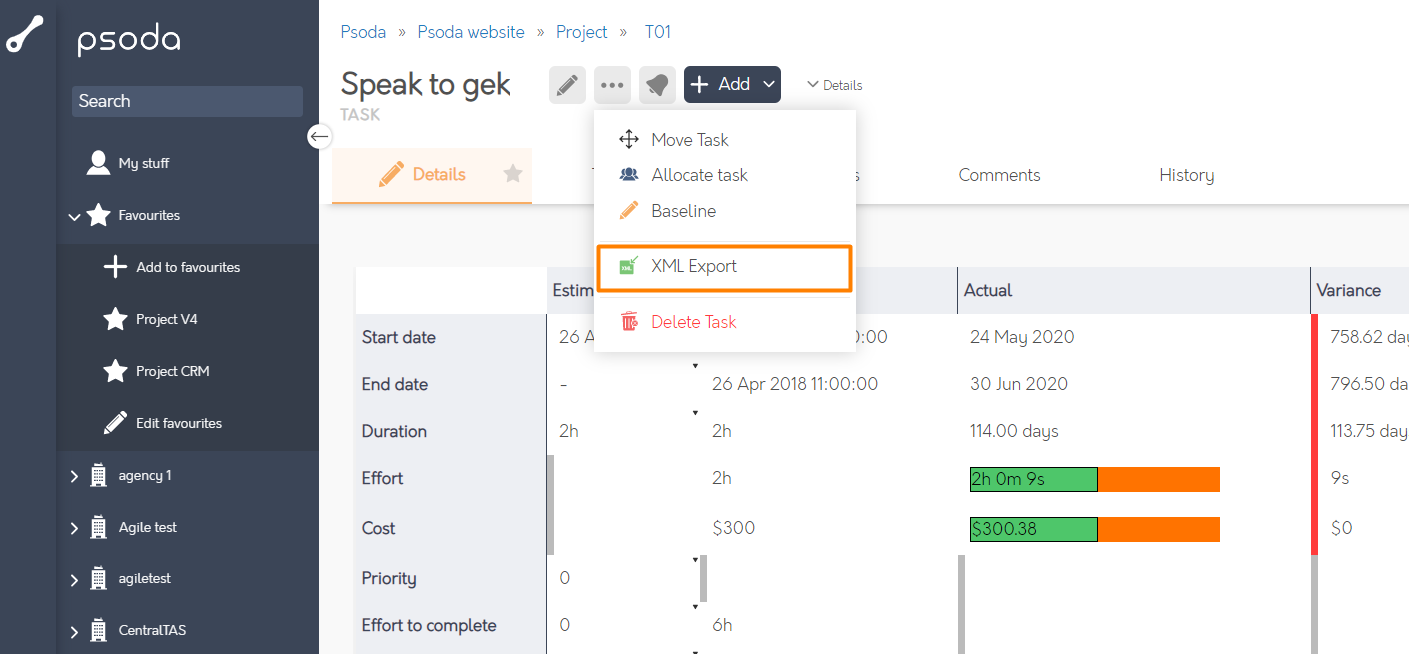1409x654 pixels.
Task: Collapse the Favourites section chevron
Action: click(74, 216)
